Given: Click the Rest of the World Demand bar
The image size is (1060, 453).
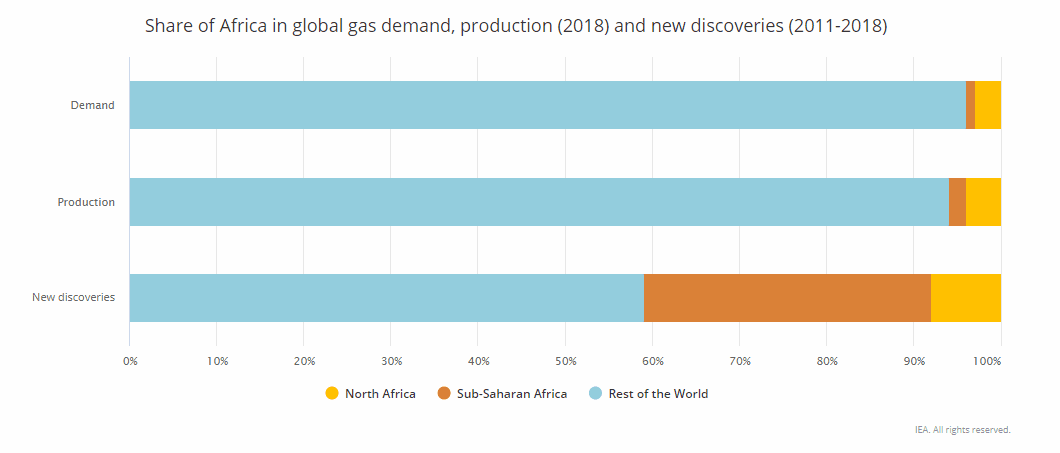Looking at the screenshot, I should click(x=547, y=105).
